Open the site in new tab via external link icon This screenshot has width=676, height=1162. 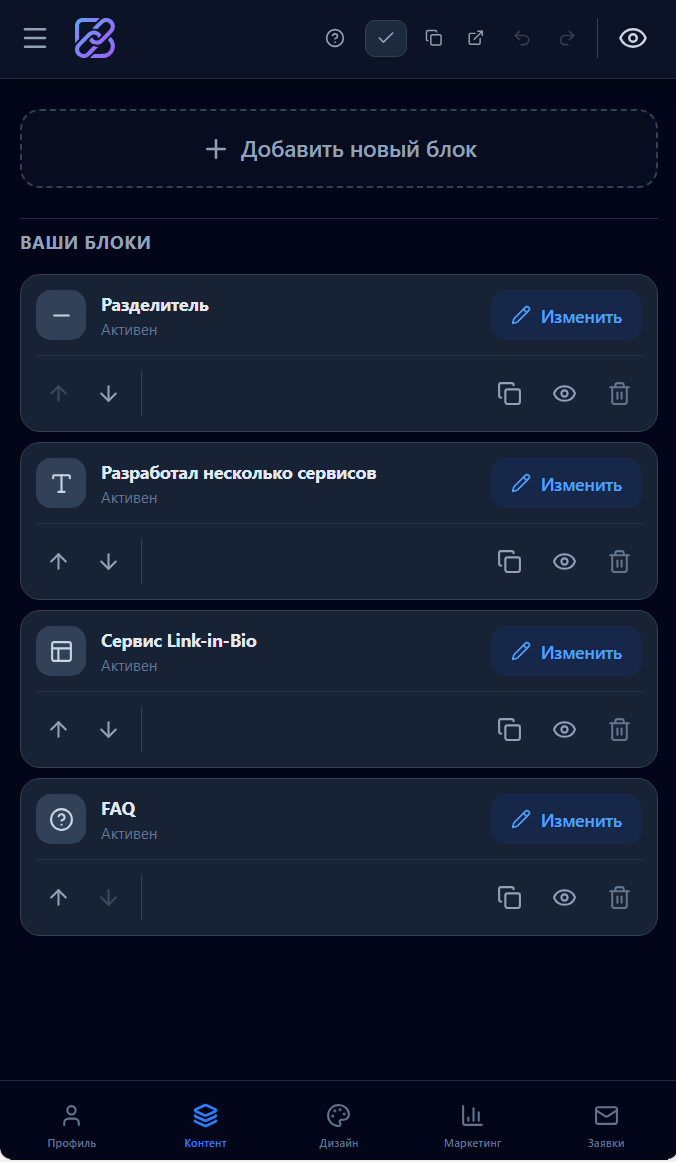click(475, 38)
